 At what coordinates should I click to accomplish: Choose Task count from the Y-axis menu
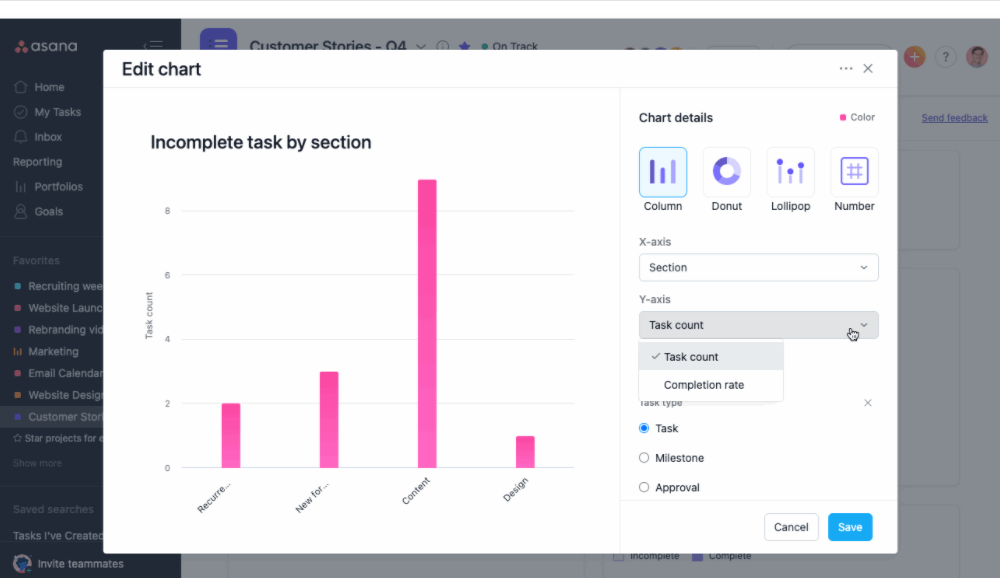point(710,357)
